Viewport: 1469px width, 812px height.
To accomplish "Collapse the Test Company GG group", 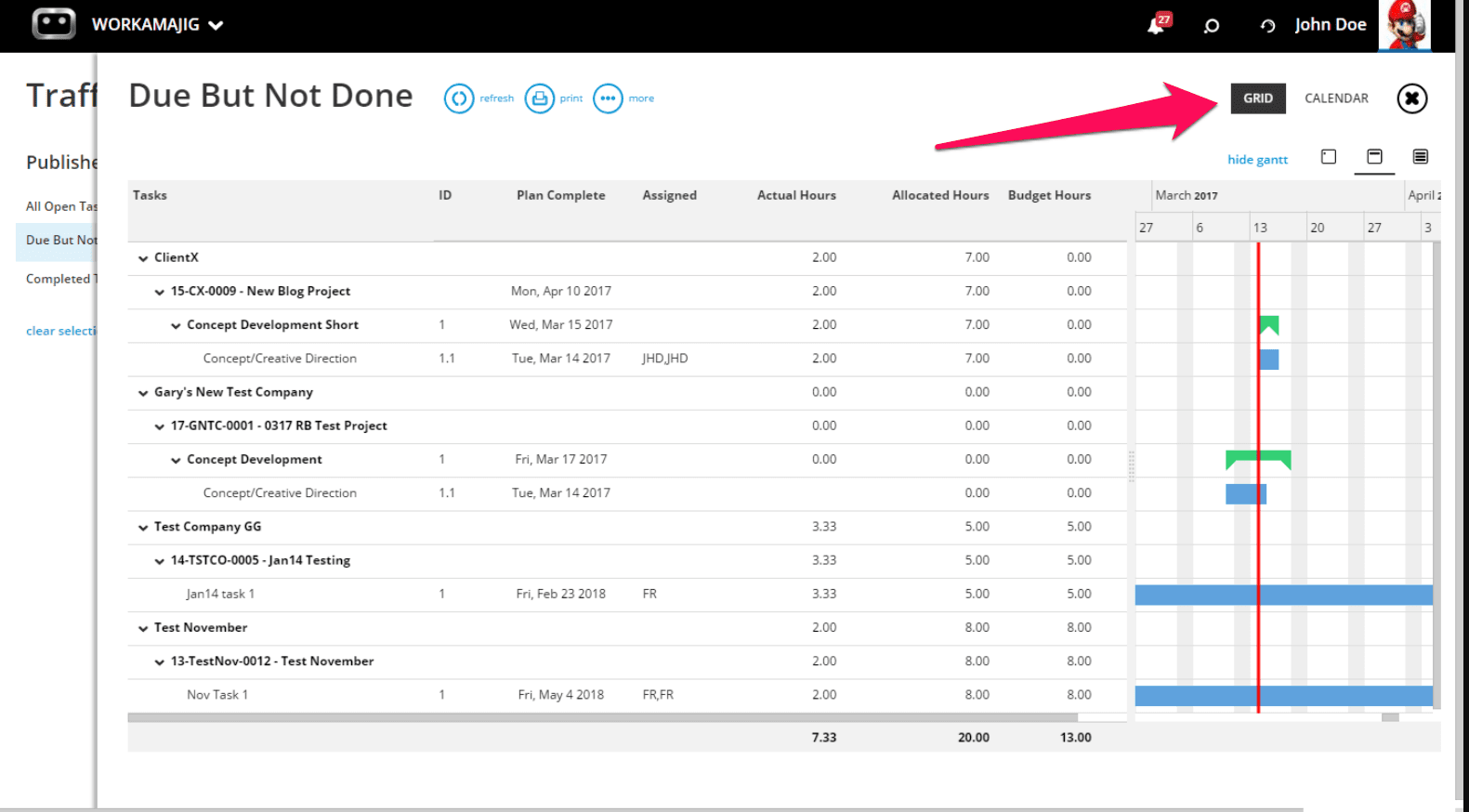I will pos(143,528).
